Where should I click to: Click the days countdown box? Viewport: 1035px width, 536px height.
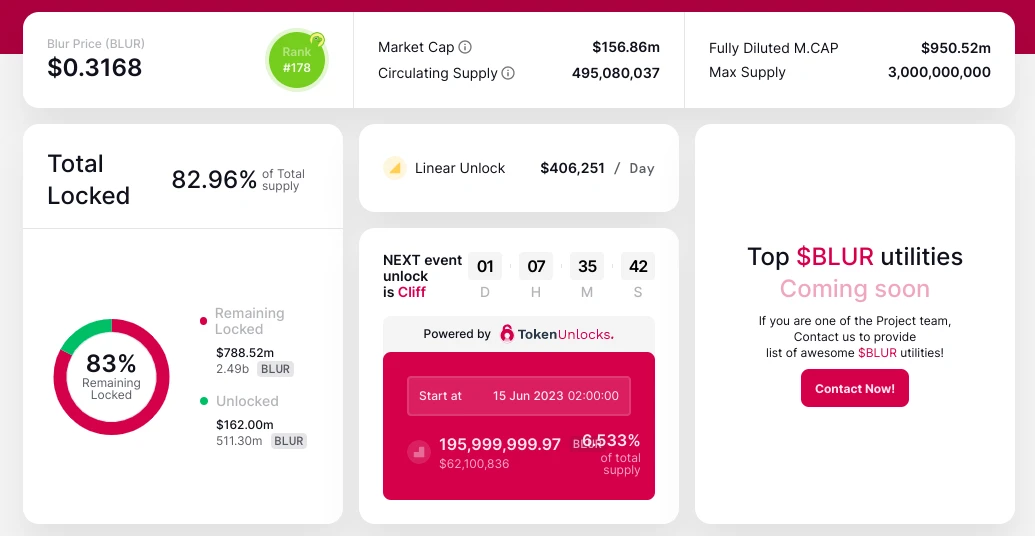coord(485,267)
